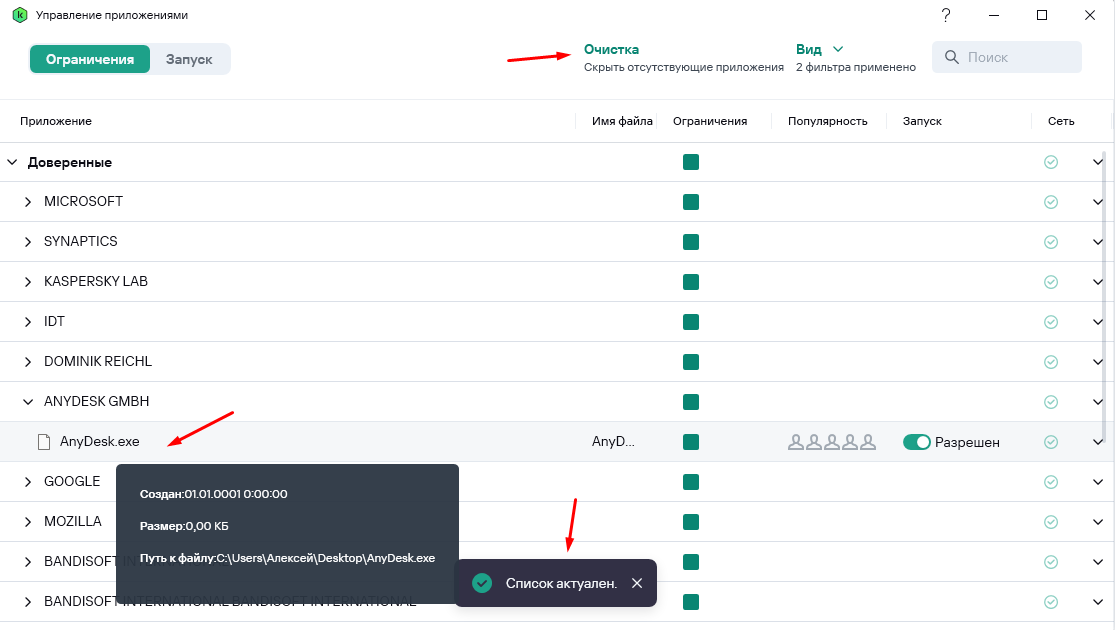This screenshot has height=630, width=1115.
Task: Click the restriction square for IDT
Action: coord(690,322)
